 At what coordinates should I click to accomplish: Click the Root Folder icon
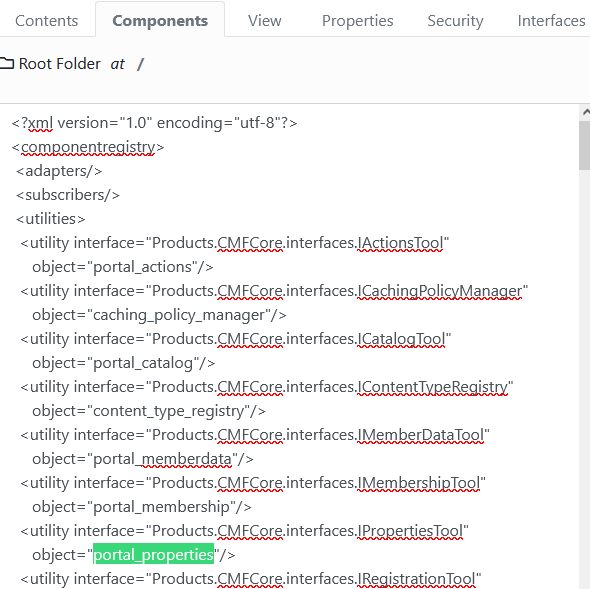point(6,64)
